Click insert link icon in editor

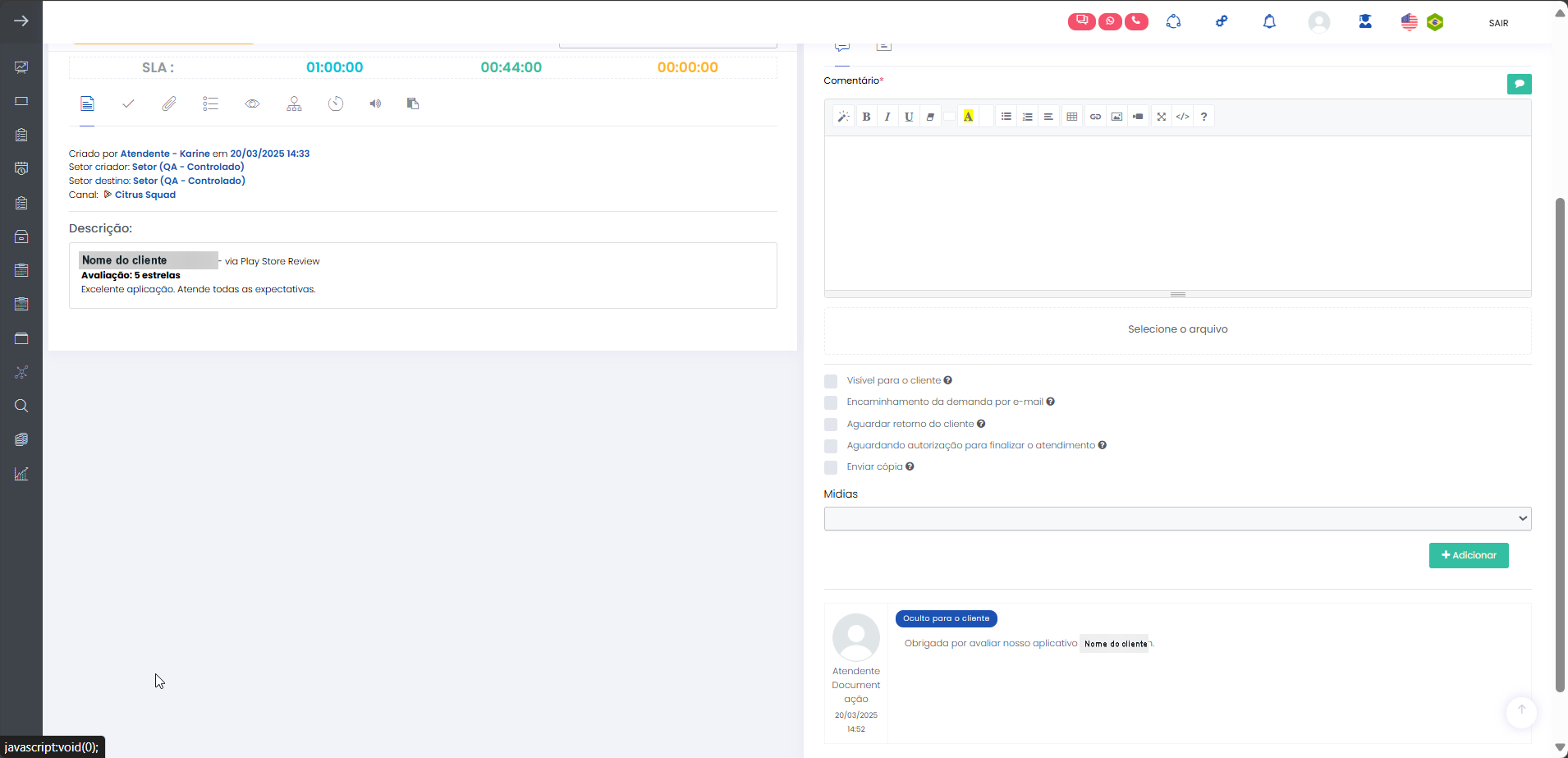pyautogui.click(x=1095, y=117)
